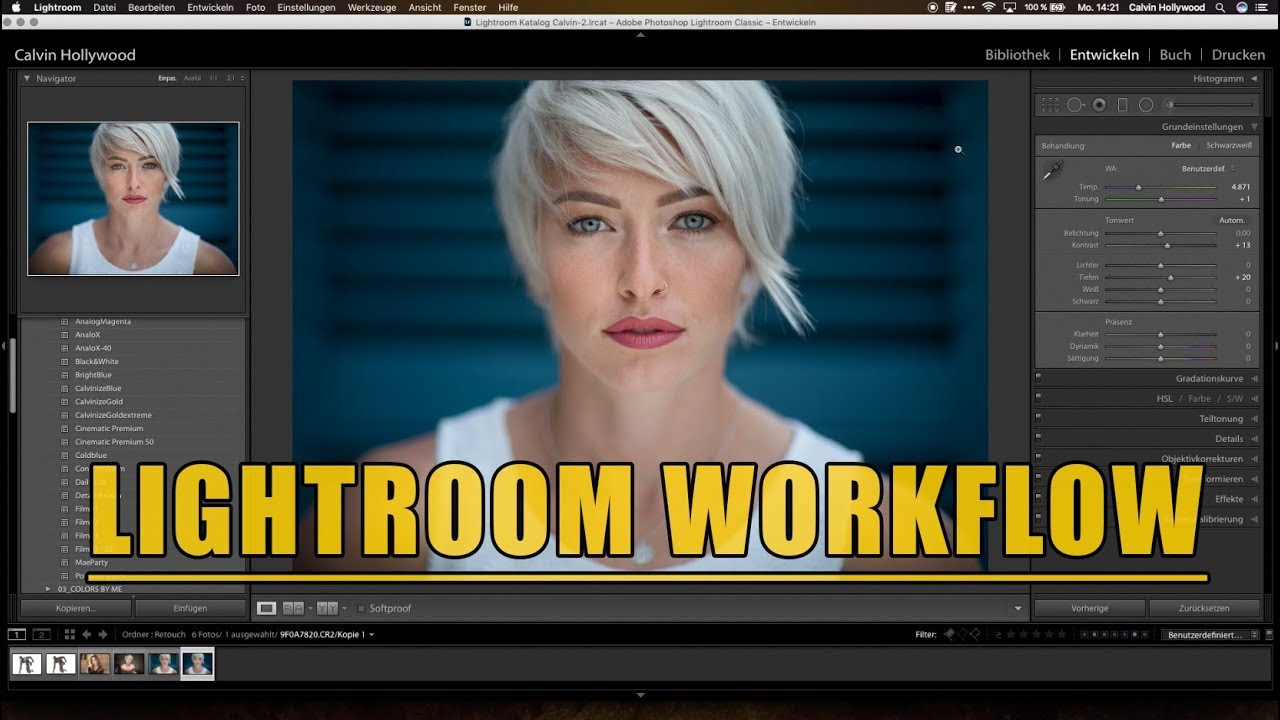The image size is (1280, 720).
Task: Go forward with the right arrow icon
Action: pos(102,634)
